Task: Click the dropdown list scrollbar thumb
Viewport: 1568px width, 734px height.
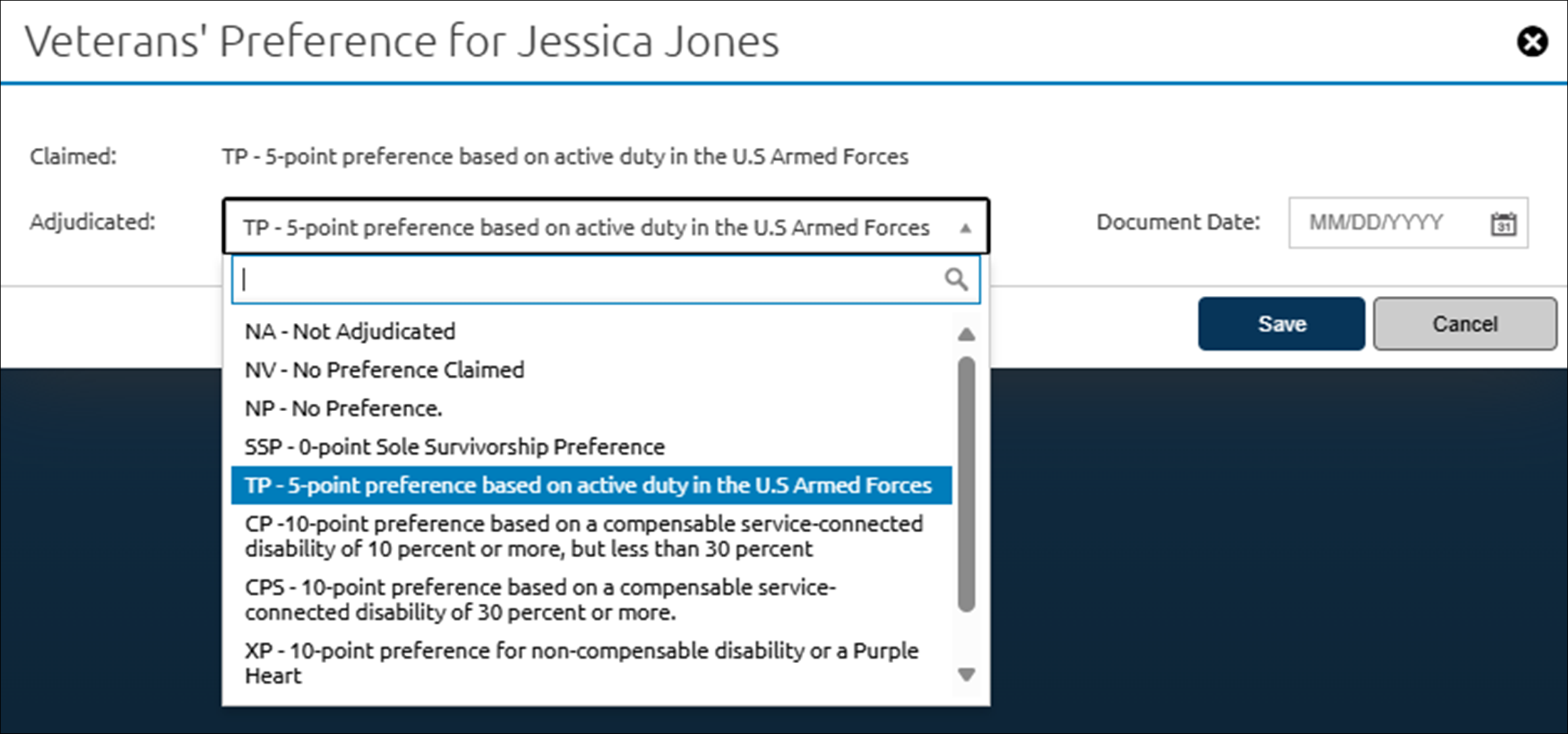Action: pyautogui.click(x=967, y=484)
